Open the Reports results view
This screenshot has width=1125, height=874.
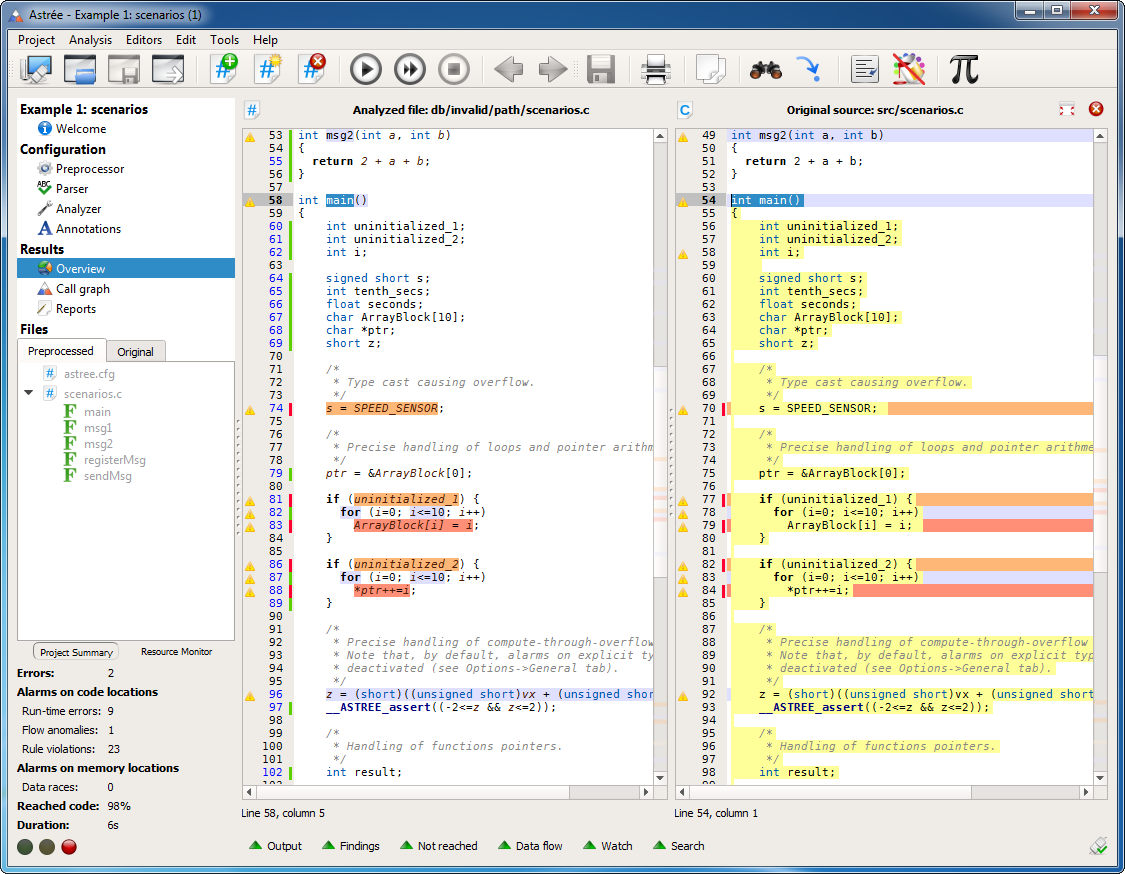tap(75, 309)
